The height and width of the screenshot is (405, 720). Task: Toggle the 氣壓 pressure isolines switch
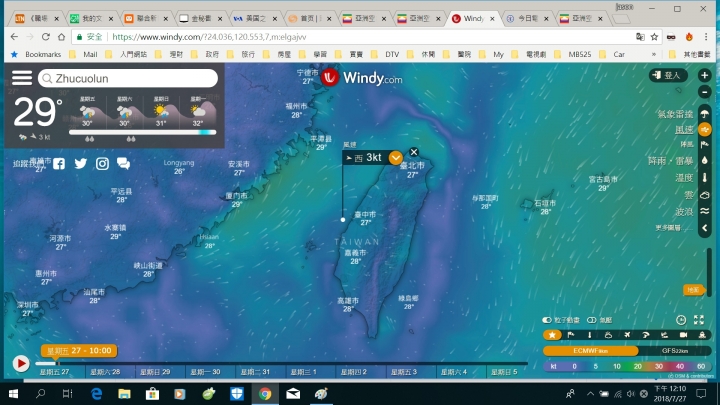pos(591,320)
